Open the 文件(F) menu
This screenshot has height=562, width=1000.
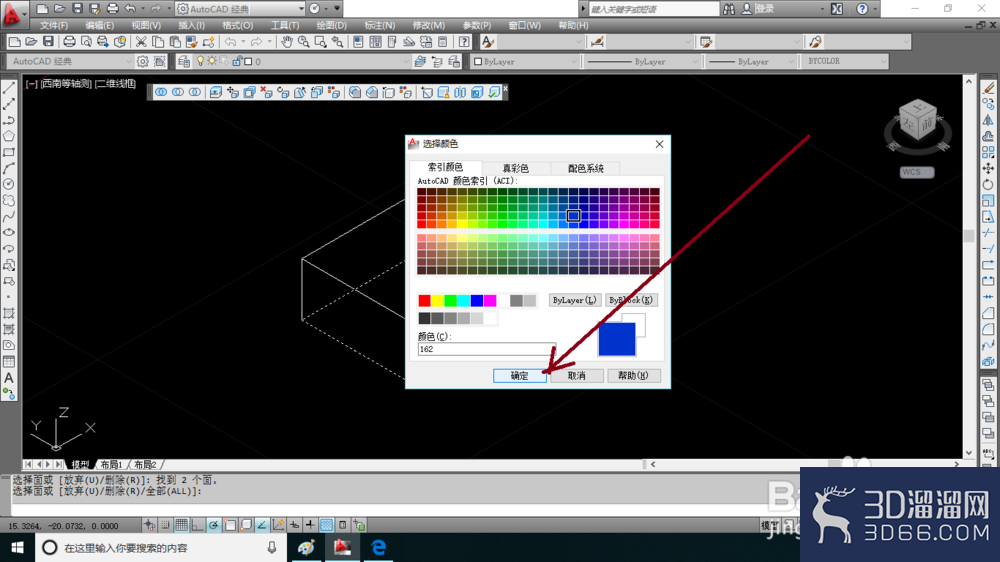click(54, 26)
